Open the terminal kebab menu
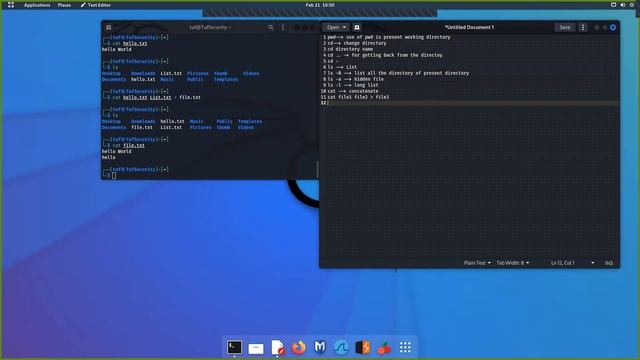The image size is (640, 360). 283,27
